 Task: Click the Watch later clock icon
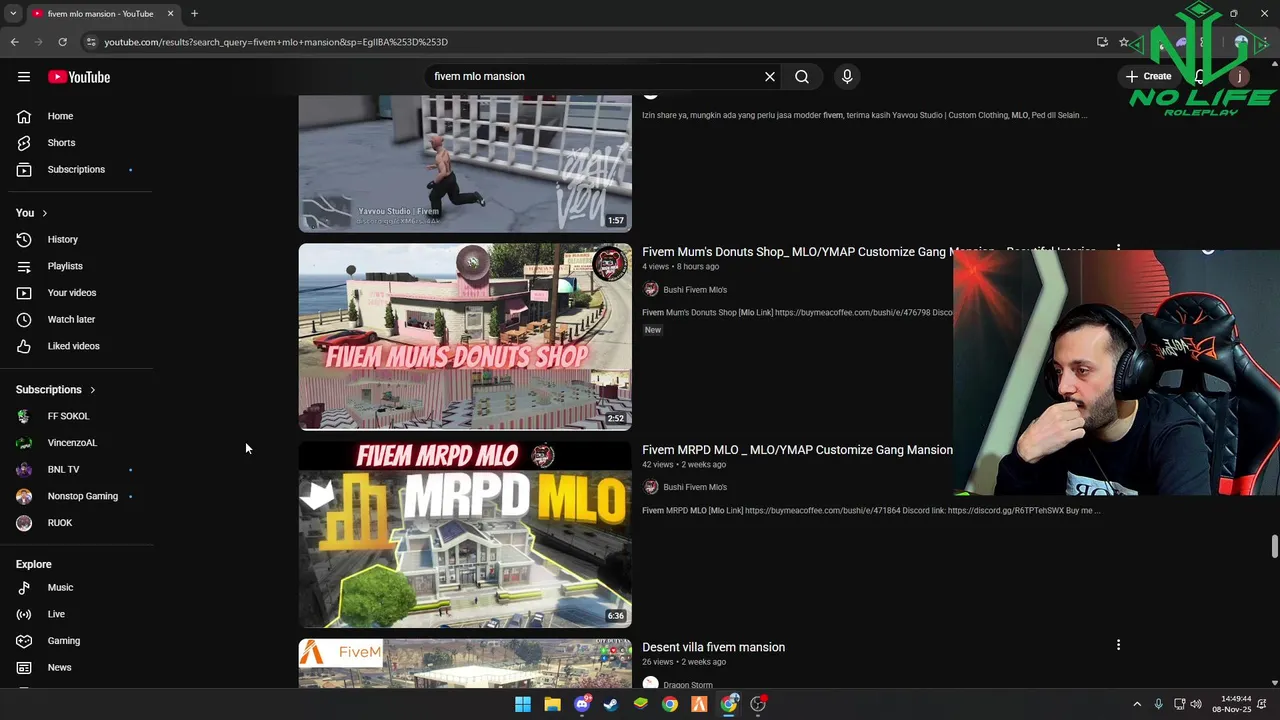point(25,319)
